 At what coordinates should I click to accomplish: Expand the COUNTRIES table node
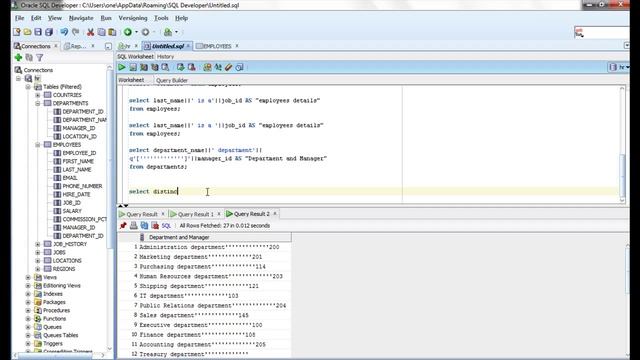38,95
